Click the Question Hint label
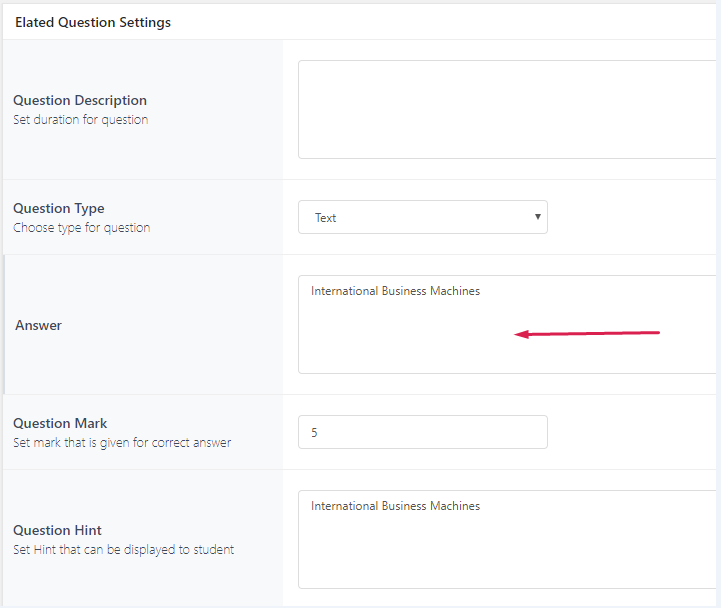 pos(57,530)
